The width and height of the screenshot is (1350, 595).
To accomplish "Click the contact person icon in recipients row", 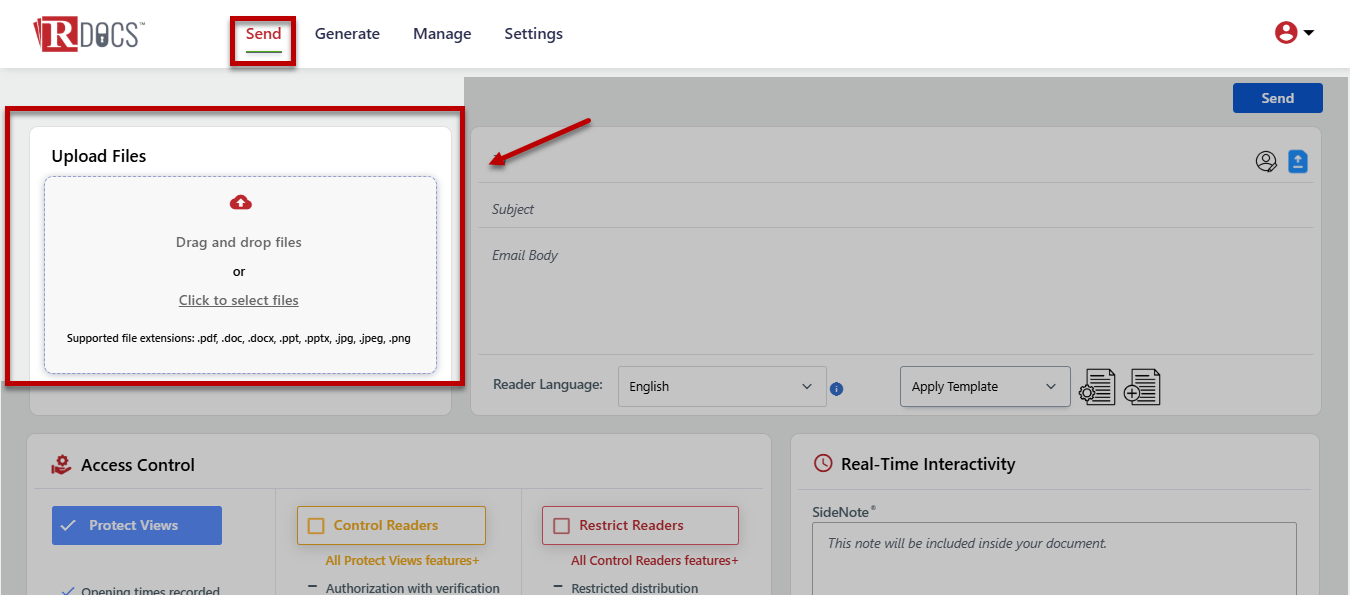I will click(x=1266, y=161).
